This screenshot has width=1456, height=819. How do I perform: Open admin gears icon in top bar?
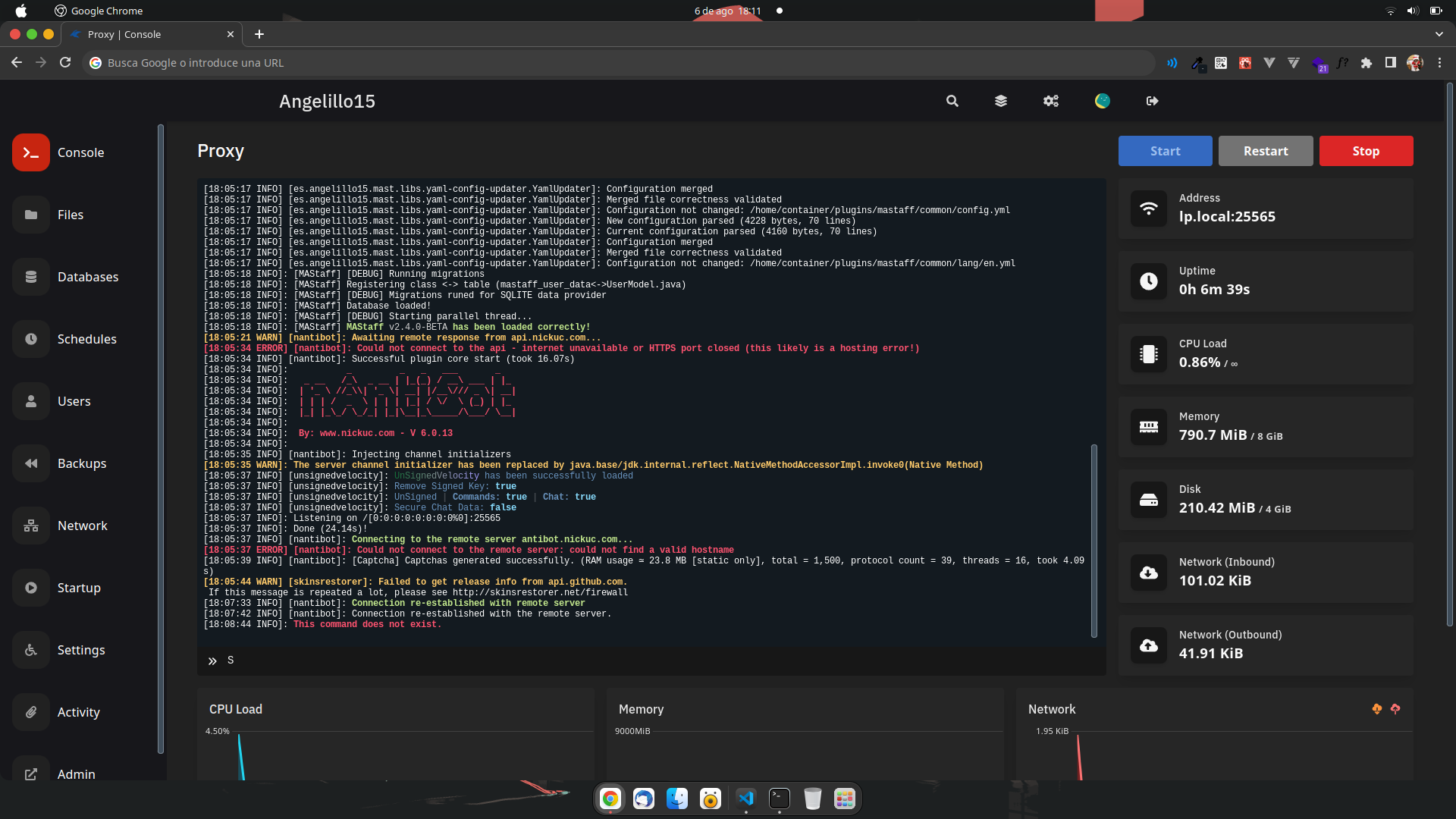click(x=1051, y=101)
